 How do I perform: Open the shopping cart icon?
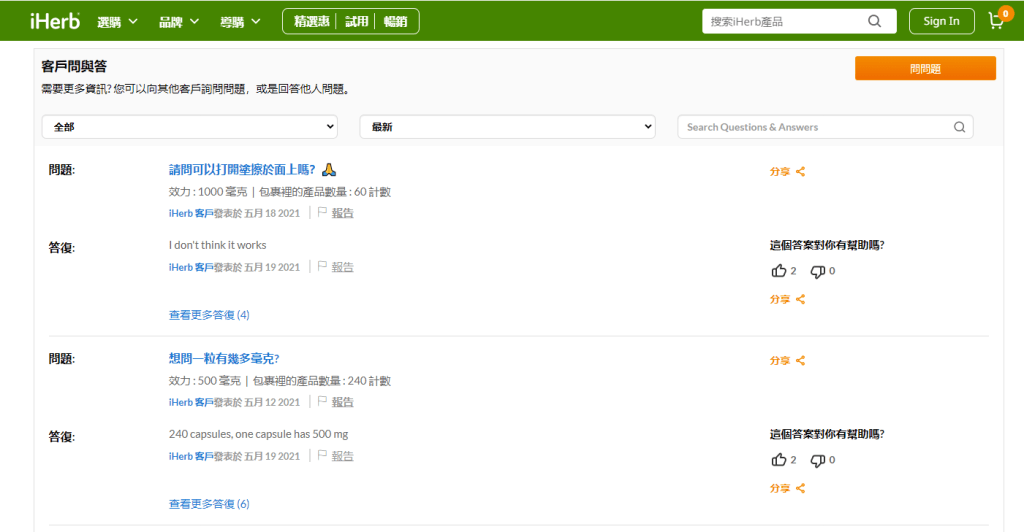pos(996,21)
